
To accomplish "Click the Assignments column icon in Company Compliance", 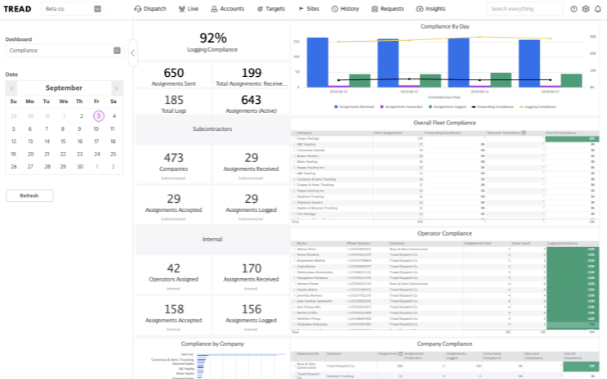I will point(401,353).
